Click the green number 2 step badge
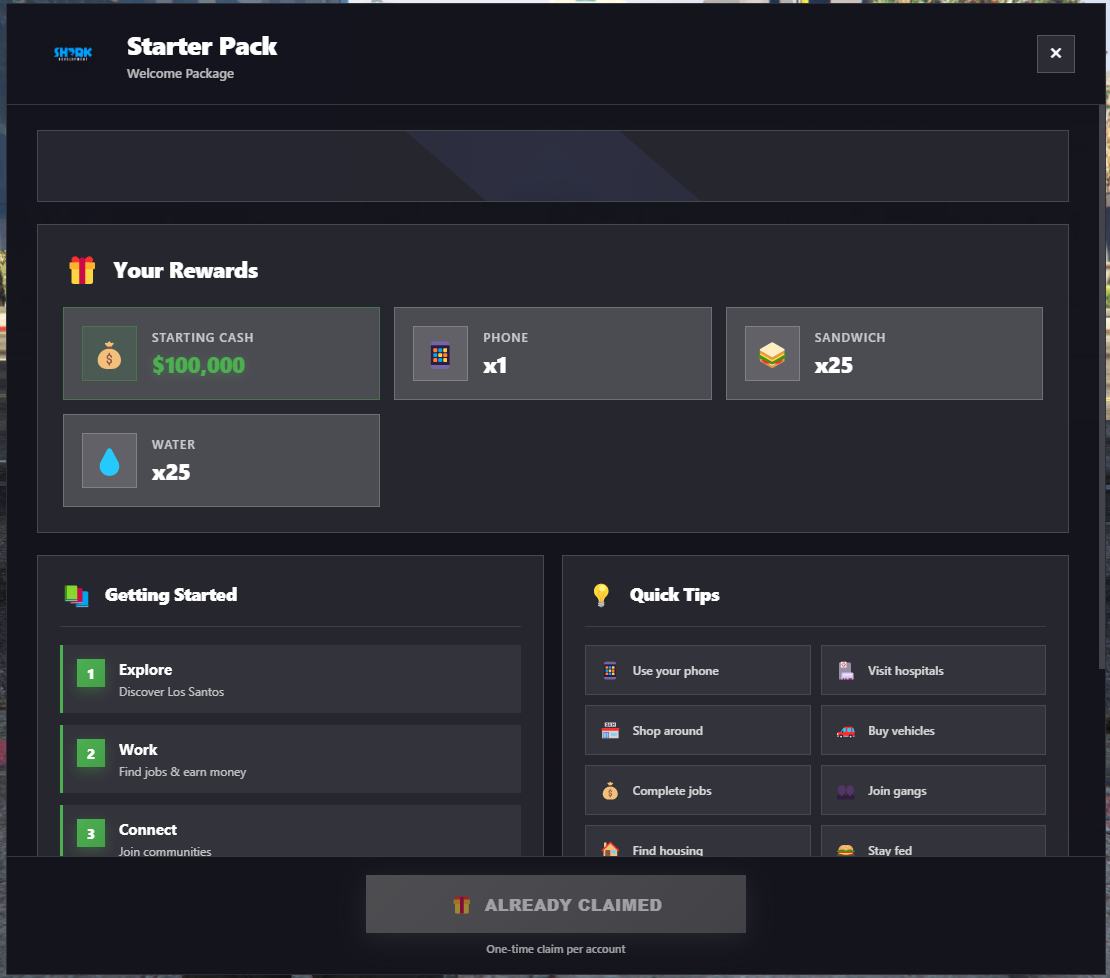1110x978 pixels. pyautogui.click(x=91, y=754)
